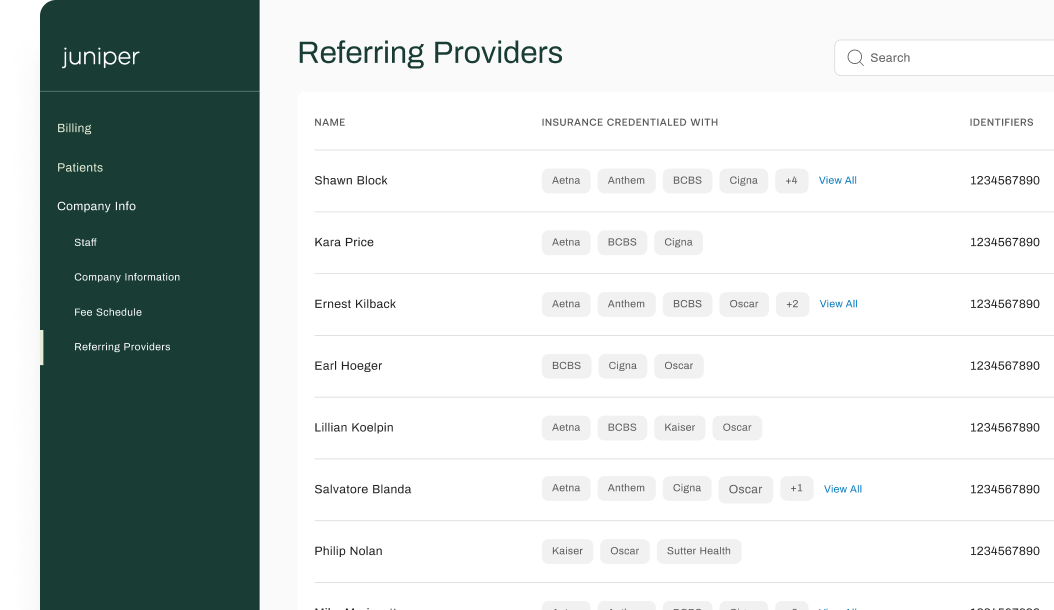The width and height of the screenshot is (1054, 610).
Task: Expand the +1 tag for Salvatore Blanda
Action: [797, 488]
